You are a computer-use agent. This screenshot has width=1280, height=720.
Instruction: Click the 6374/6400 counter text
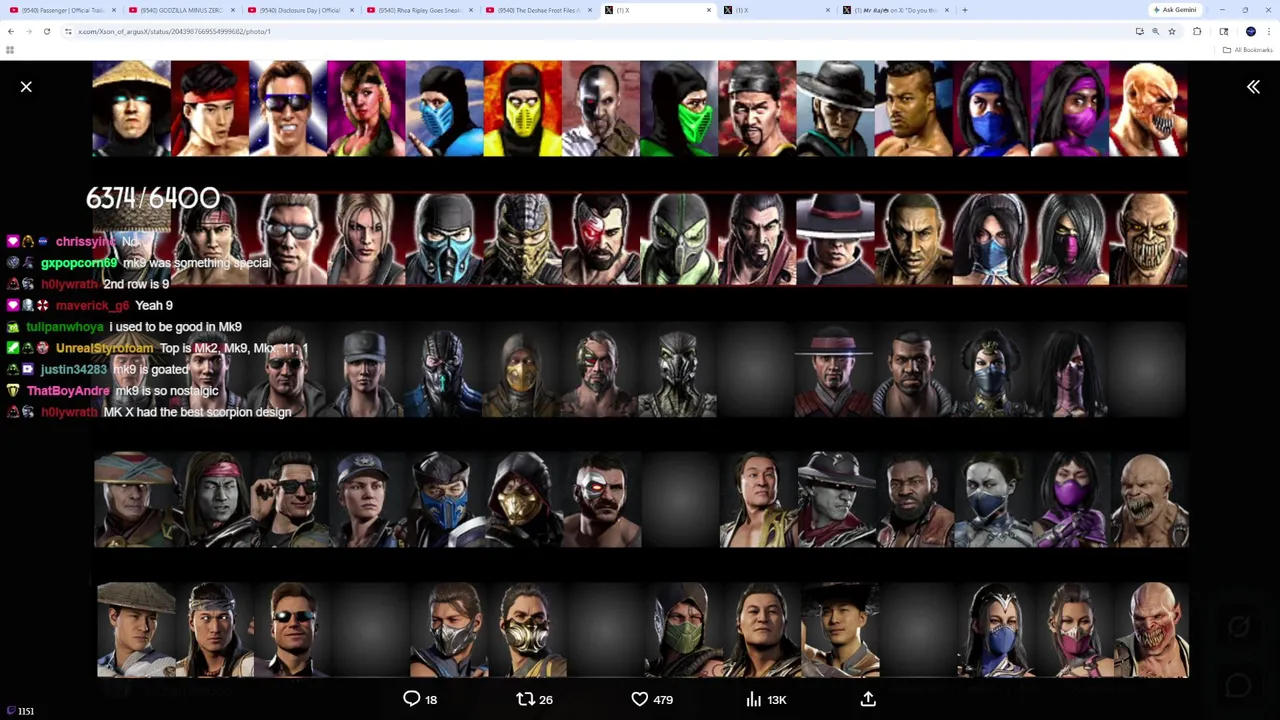(x=152, y=198)
